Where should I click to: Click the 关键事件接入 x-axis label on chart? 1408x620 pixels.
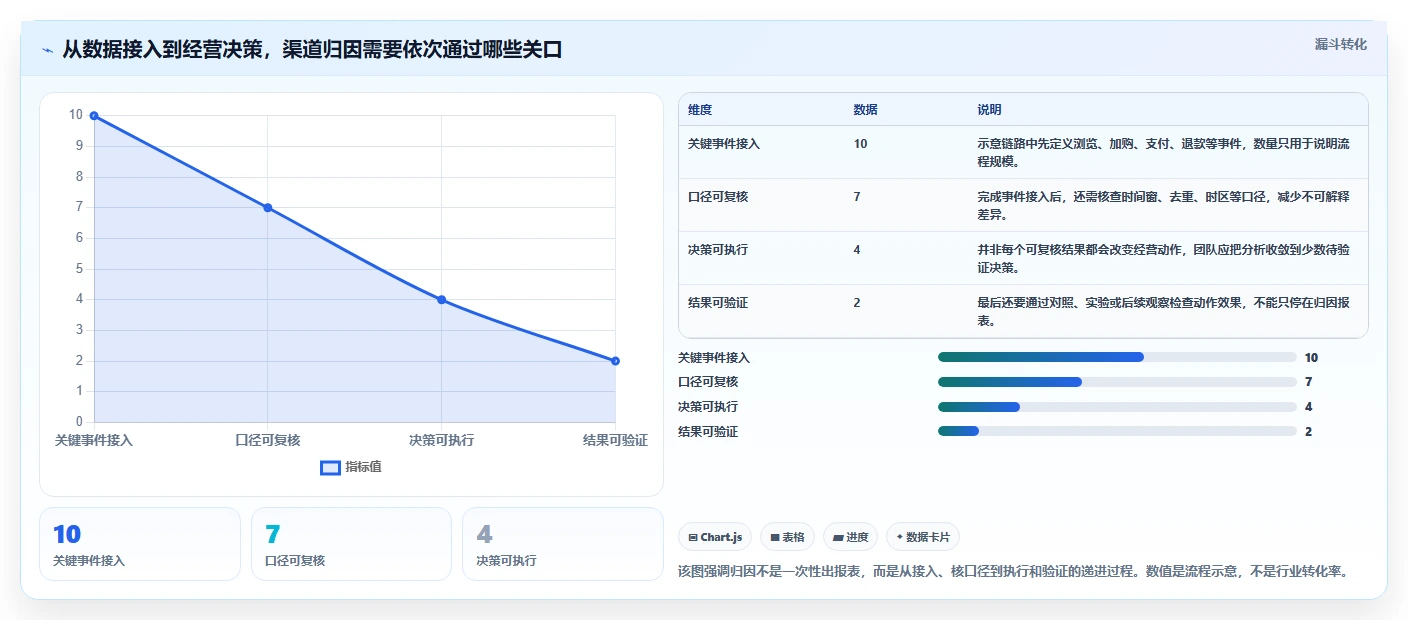tap(94, 440)
